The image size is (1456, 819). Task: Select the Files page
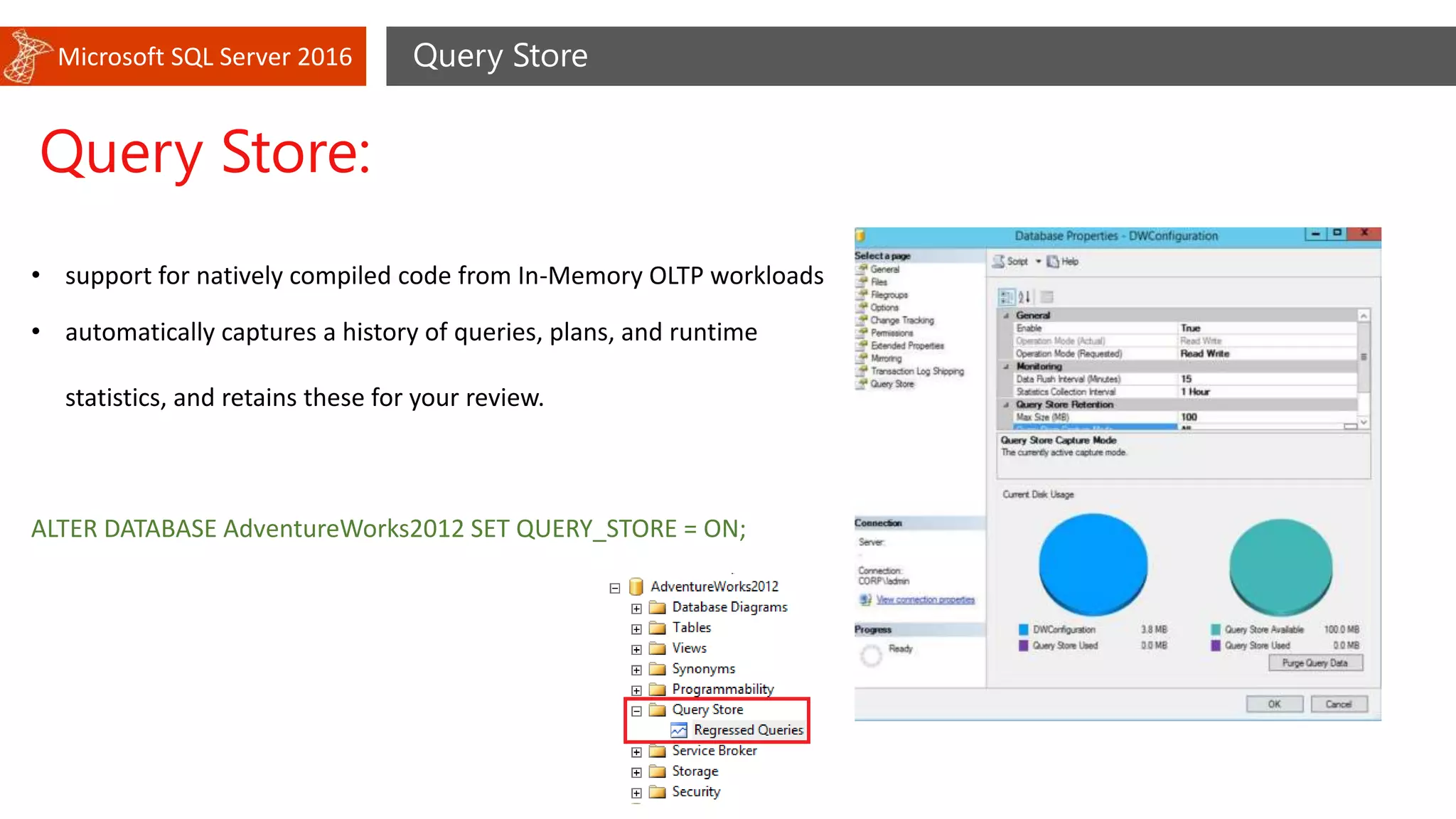(879, 282)
